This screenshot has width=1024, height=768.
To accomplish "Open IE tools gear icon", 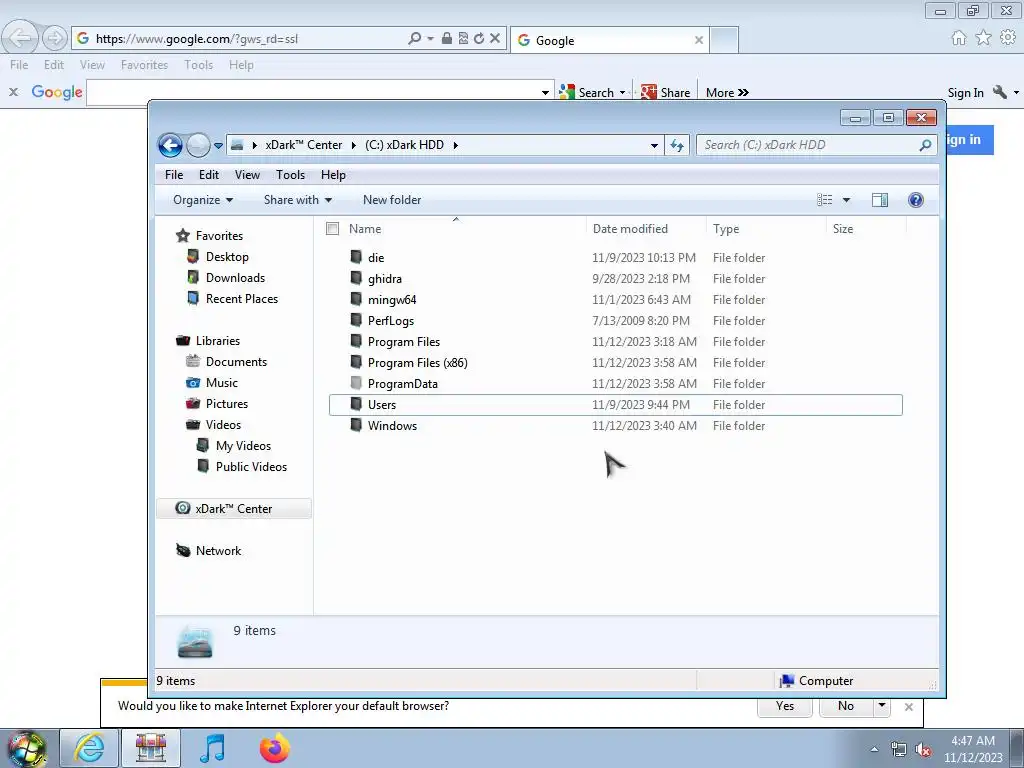I will (x=1008, y=38).
